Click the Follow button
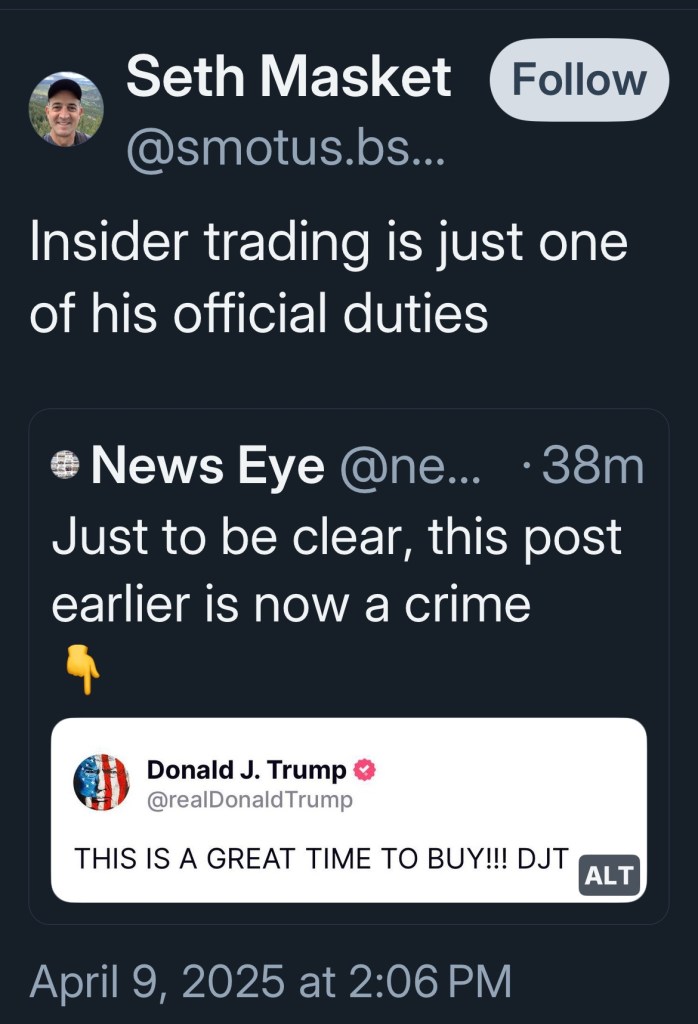The height and width of the screenshot is (1024, 698). [x=579, y=80]
